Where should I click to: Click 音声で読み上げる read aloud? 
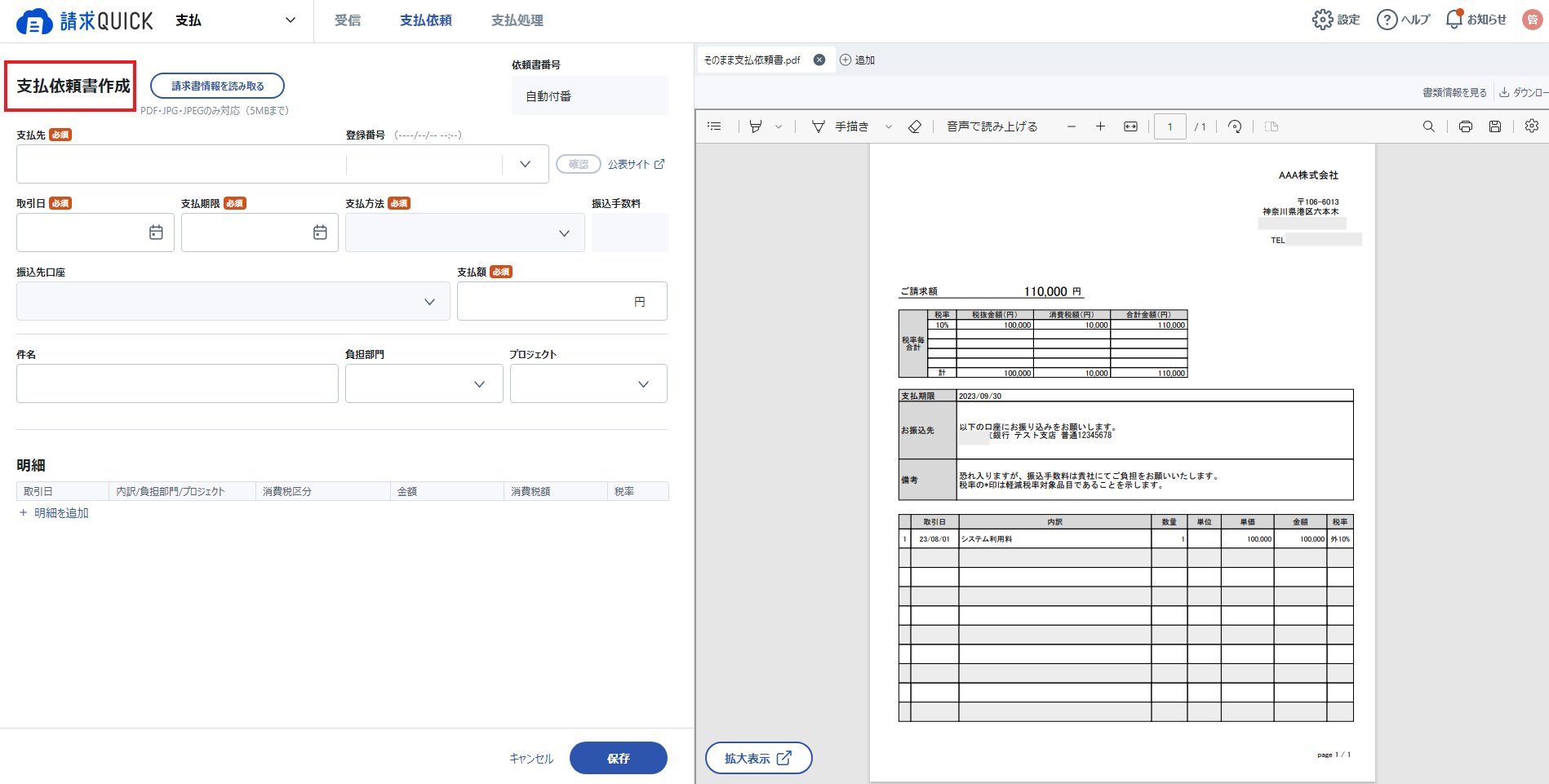coord(992,126)
